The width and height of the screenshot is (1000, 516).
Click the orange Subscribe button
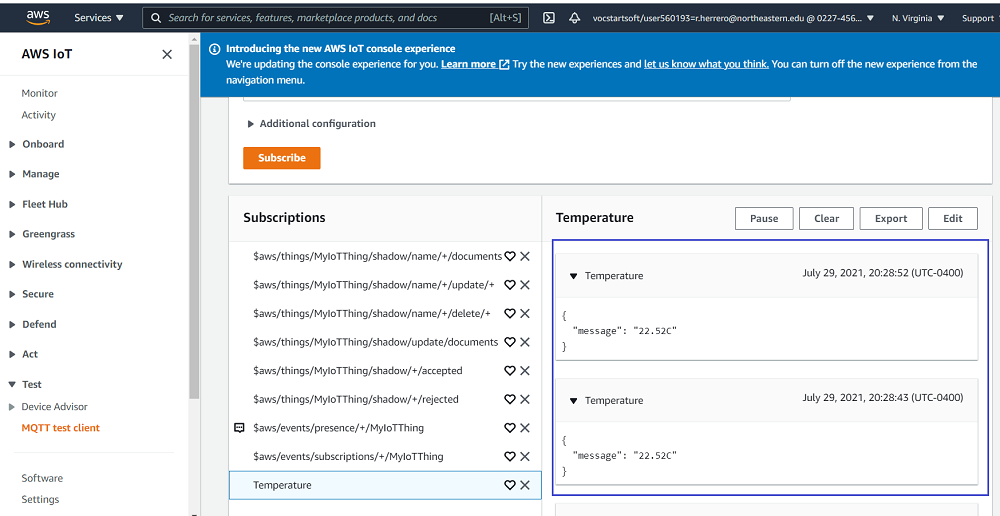pos(282,158)
